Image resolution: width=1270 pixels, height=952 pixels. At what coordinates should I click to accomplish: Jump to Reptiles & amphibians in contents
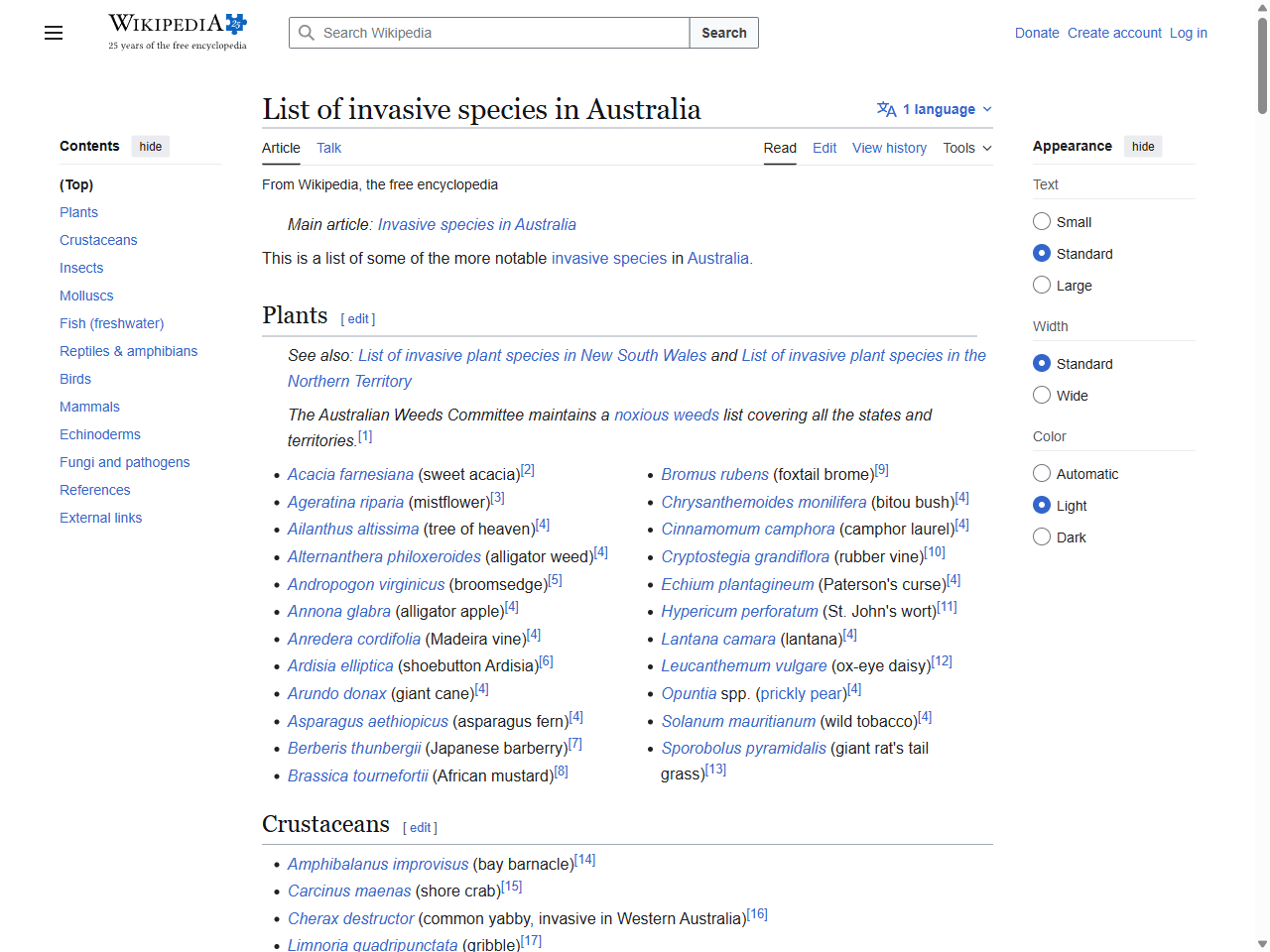128,351
